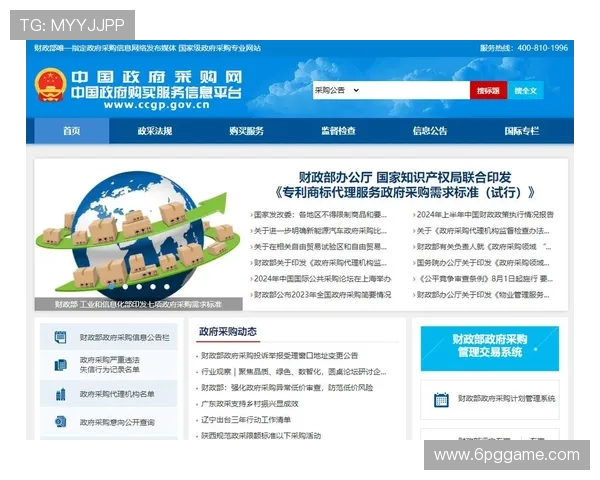Click the 政府采购意向公开查询 search-document icon
The width and height of the screenshot is (600, 480).
[x=60, y=422]
